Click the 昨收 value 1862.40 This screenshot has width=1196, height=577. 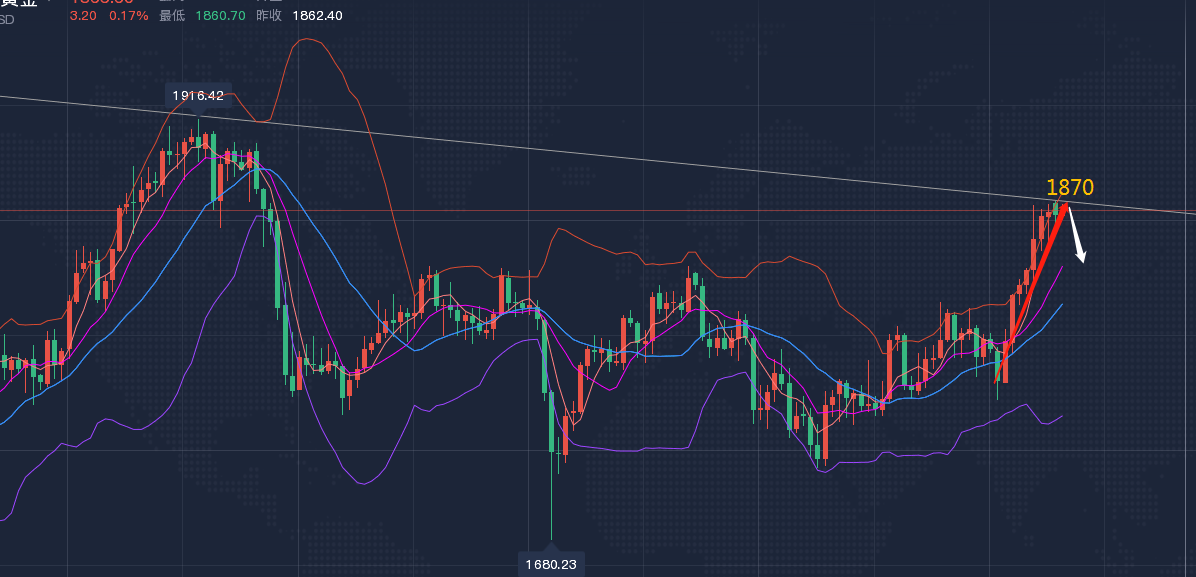[317, 15]
